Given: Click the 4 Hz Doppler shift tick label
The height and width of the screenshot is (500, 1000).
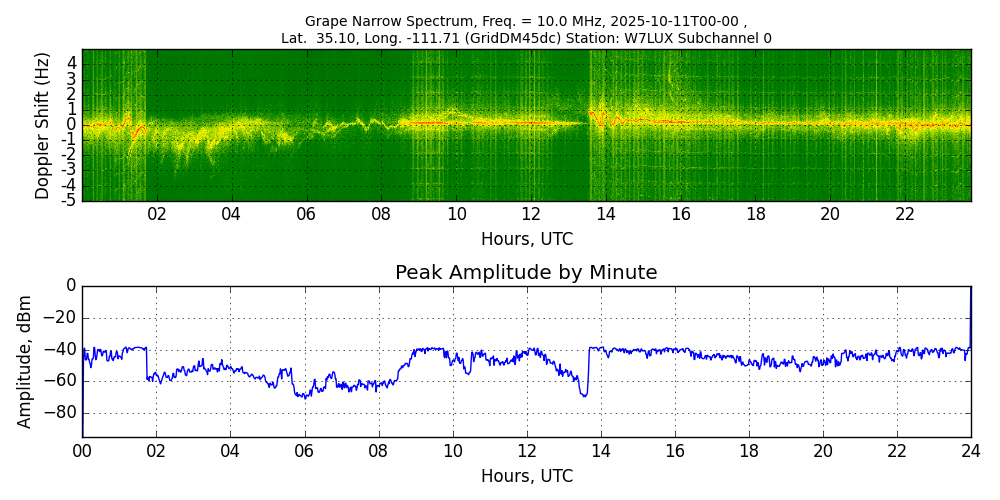Looking at the screenshot, I should pyautogui.click(x=72, y=62).
